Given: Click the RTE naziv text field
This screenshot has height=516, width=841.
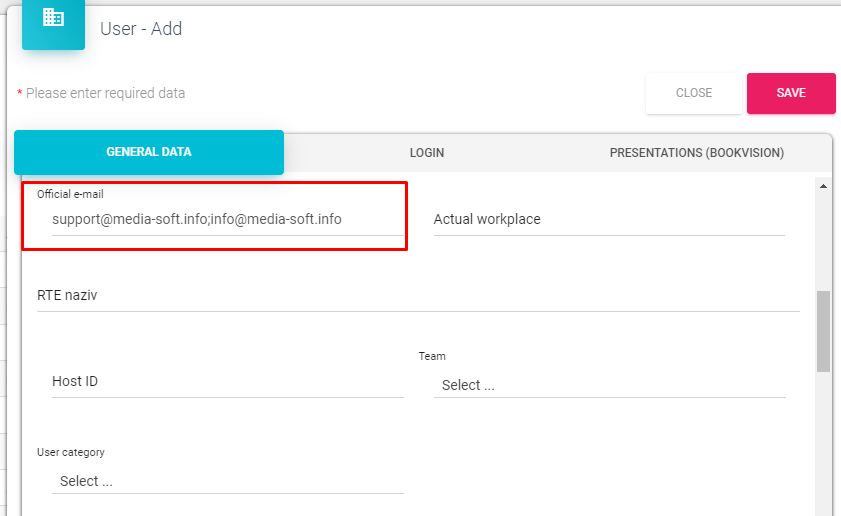Looking at the screenshot, I should coord(417,296).
